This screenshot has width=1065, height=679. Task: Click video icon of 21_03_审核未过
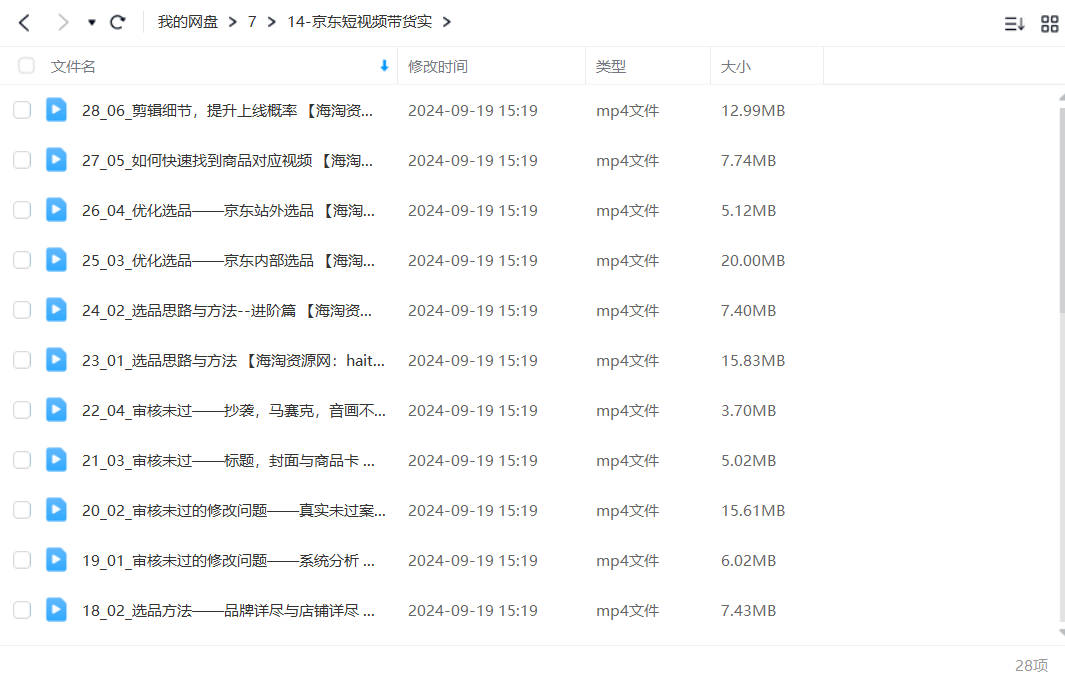(56, 460)
